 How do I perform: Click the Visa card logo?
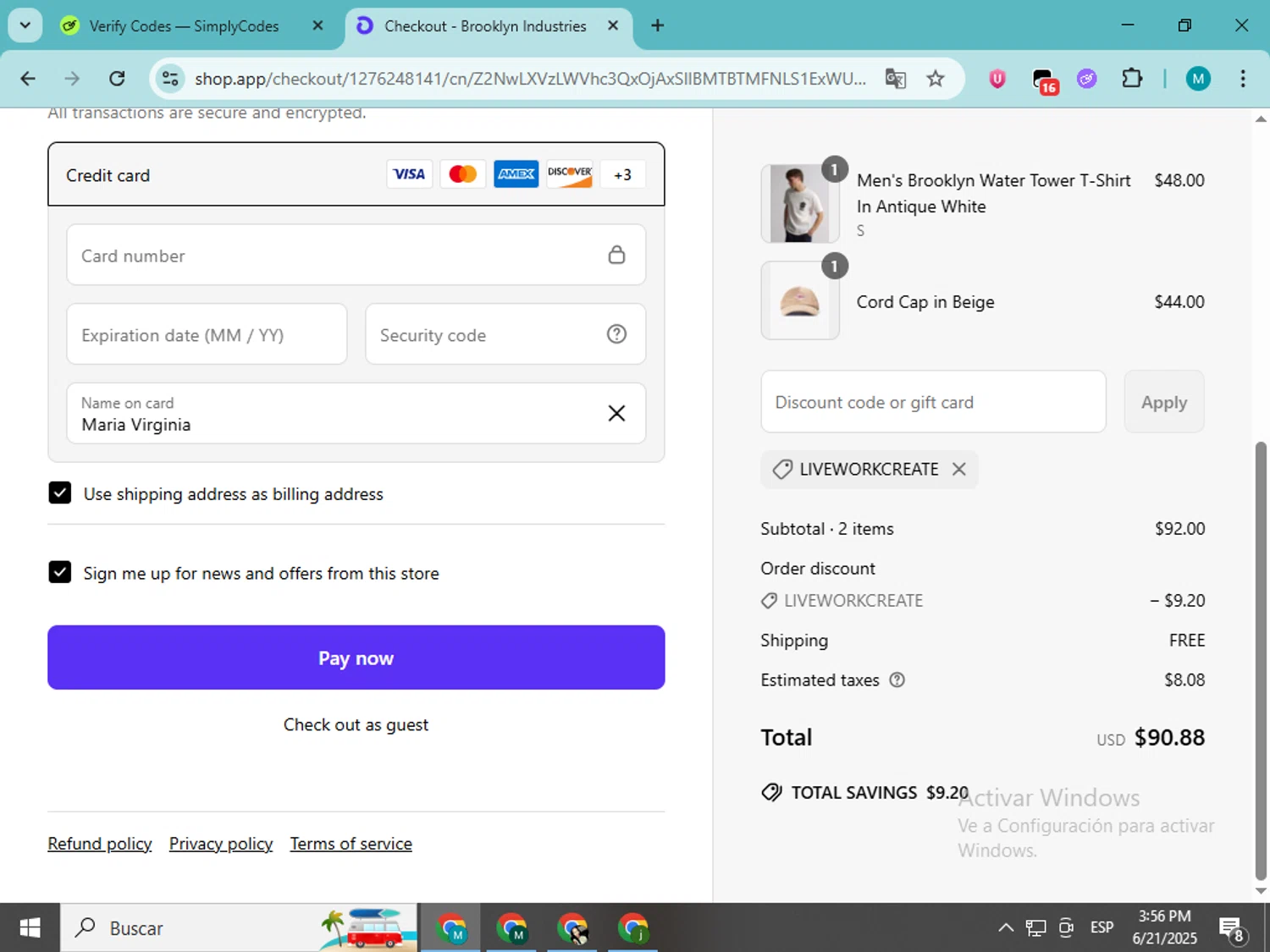click(410, 174)
